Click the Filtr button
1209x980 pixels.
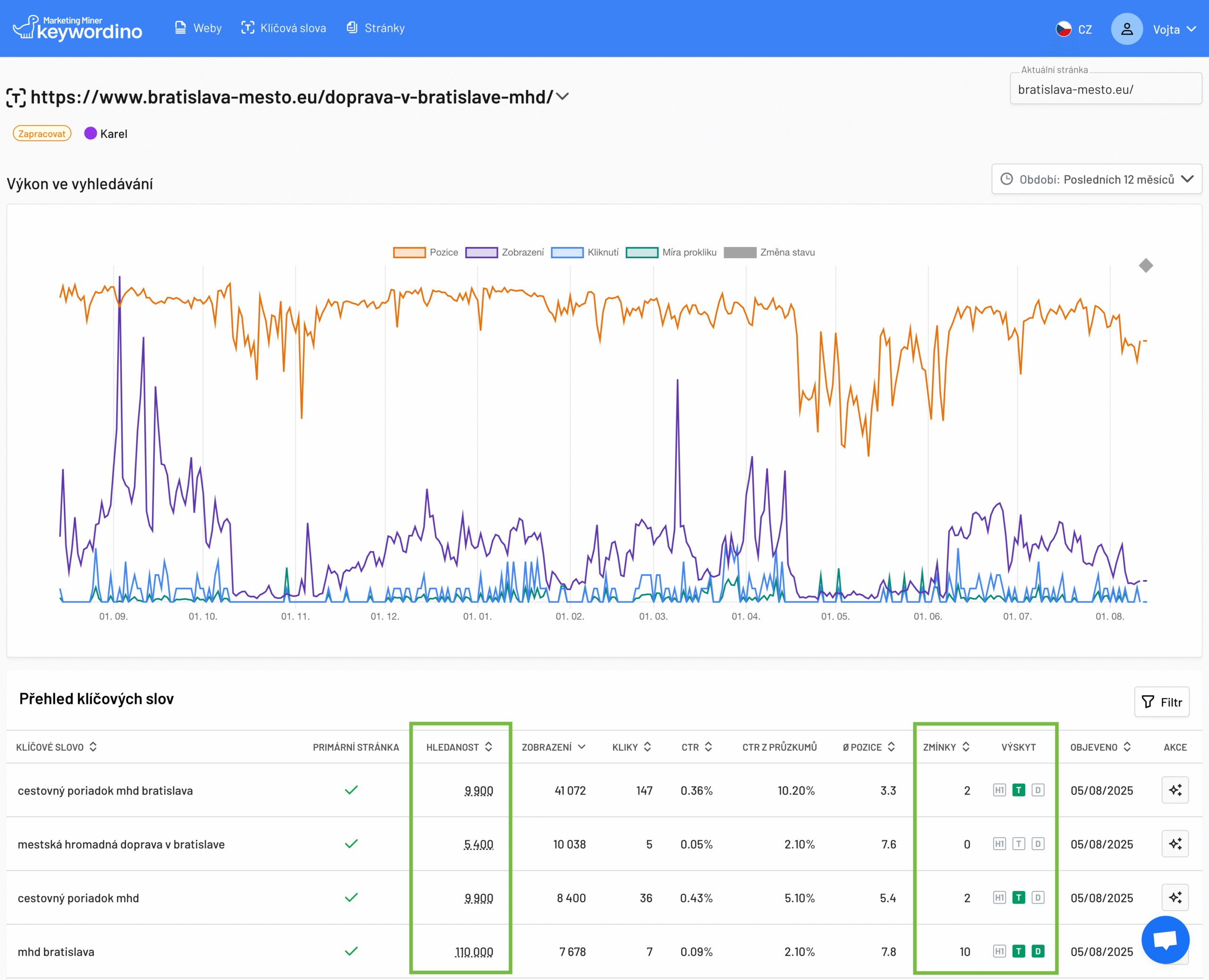tap(1162, 701)
